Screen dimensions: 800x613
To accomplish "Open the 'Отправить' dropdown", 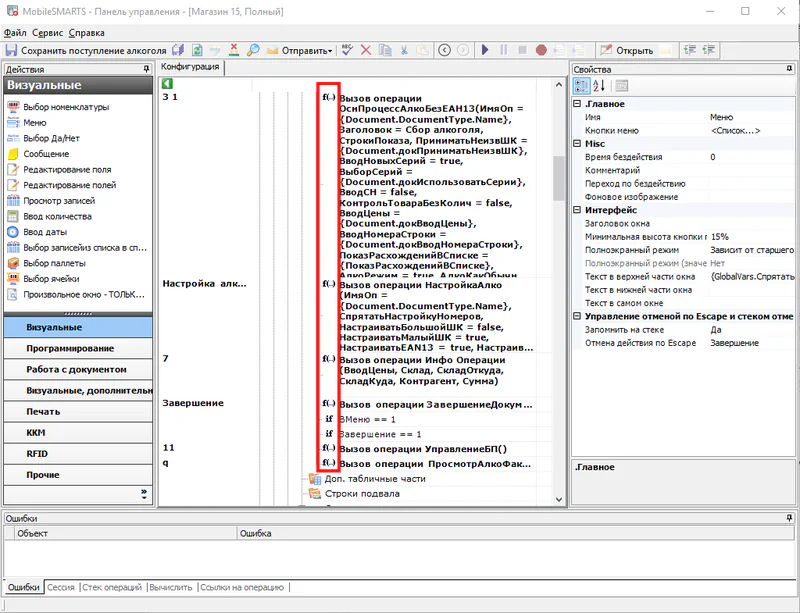I will (306, 50).
